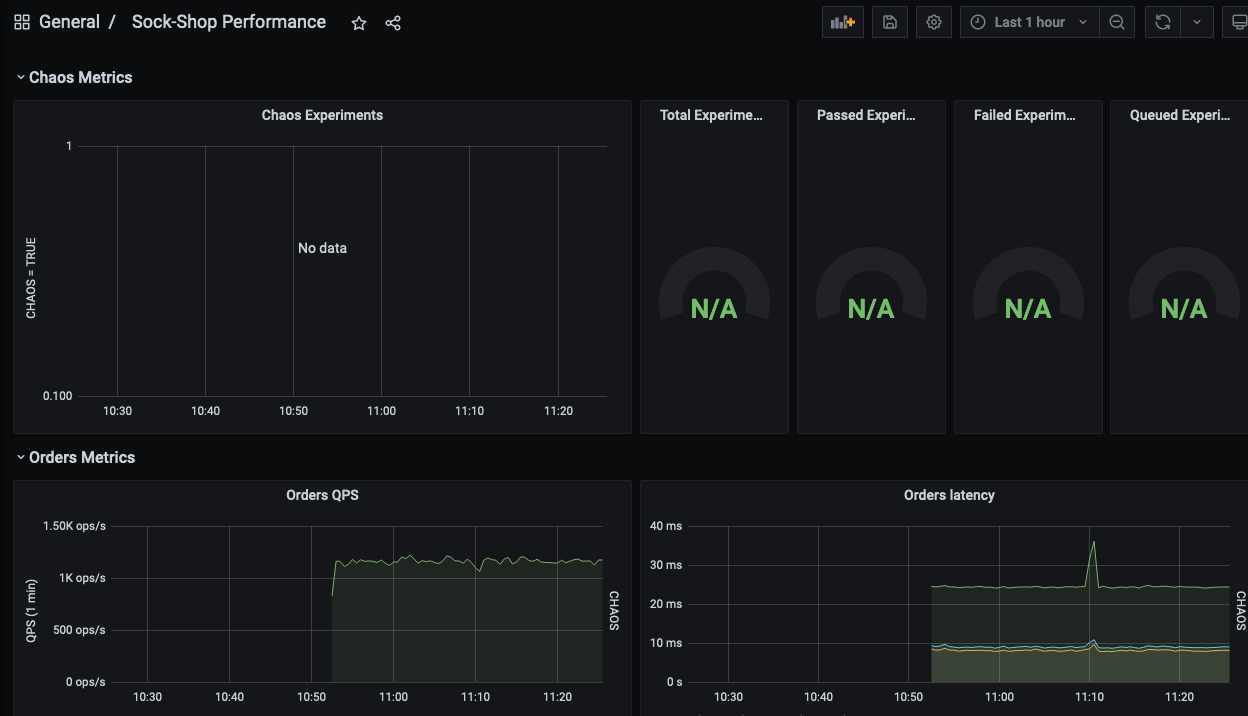Open the Last 1 hour time picker
Image resolution: width=1248 pixels, height=716 pixels.
pos(1028,21)
